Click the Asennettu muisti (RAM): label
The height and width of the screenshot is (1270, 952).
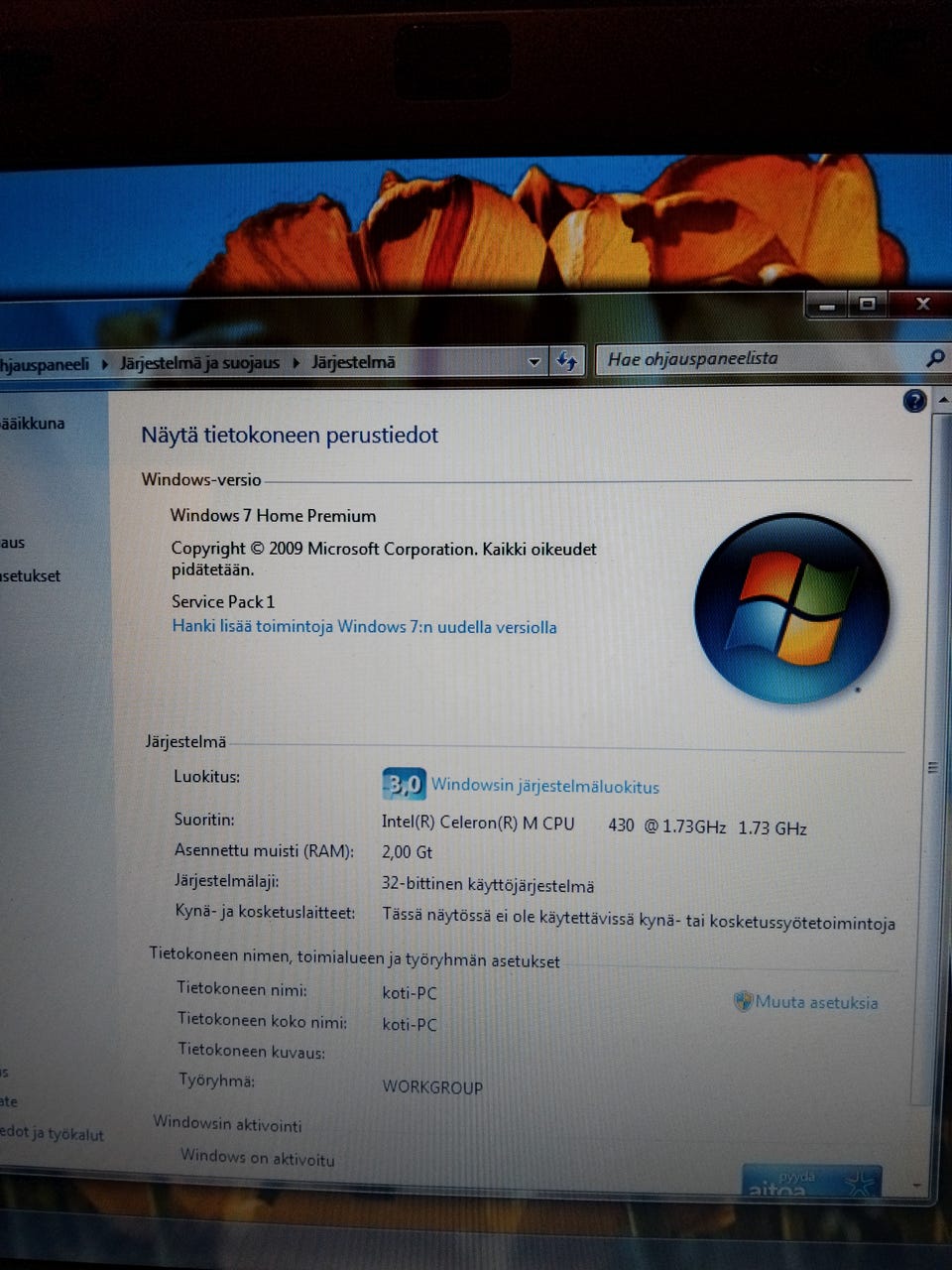(x=264, y=850)
